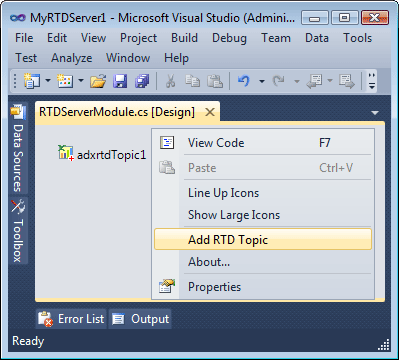Viewport: 399px width, 360px height.
Task: Open the Test menu
Action: pos(26,58)
